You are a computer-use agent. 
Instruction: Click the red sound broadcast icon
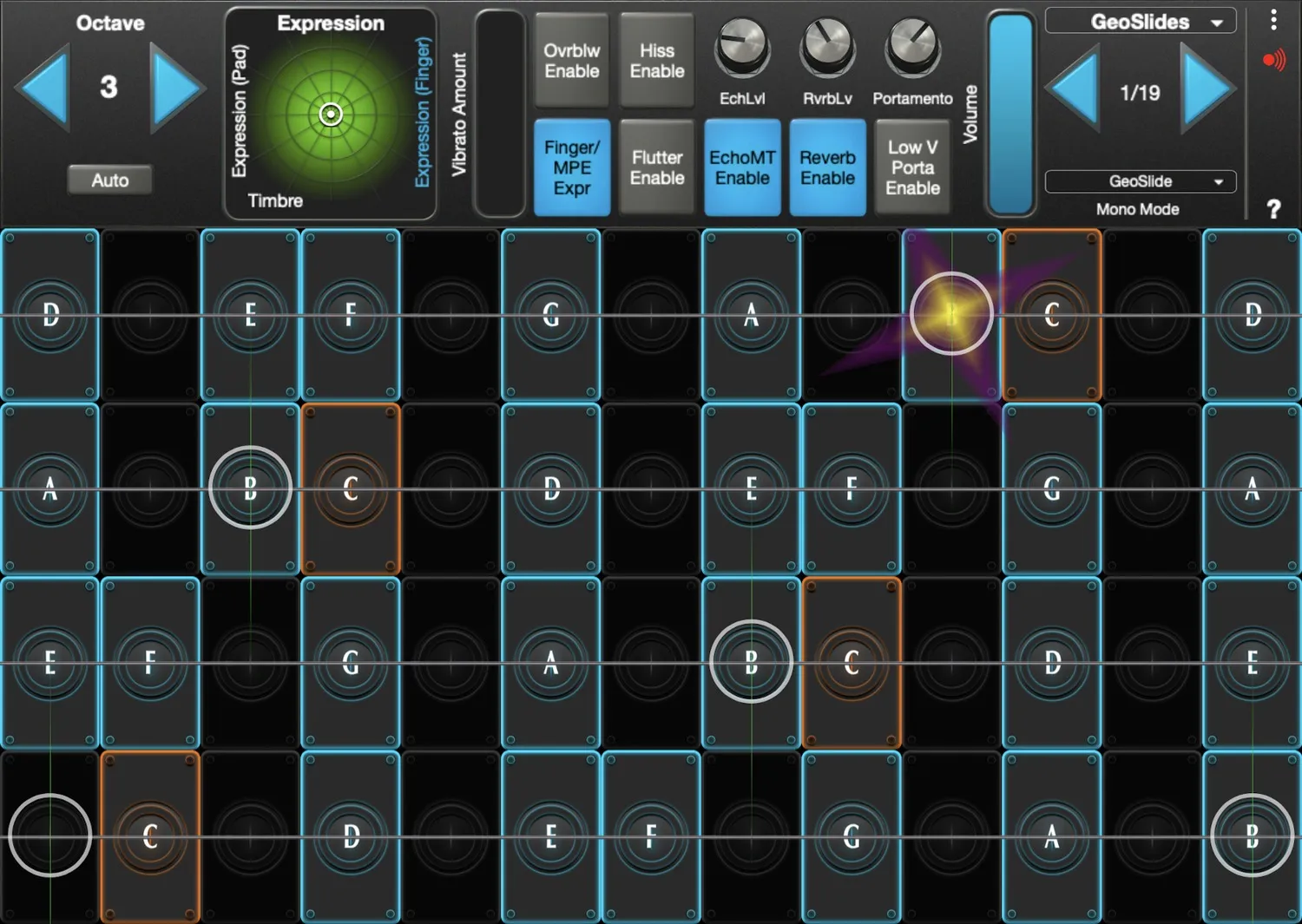tap(1273, 60)
